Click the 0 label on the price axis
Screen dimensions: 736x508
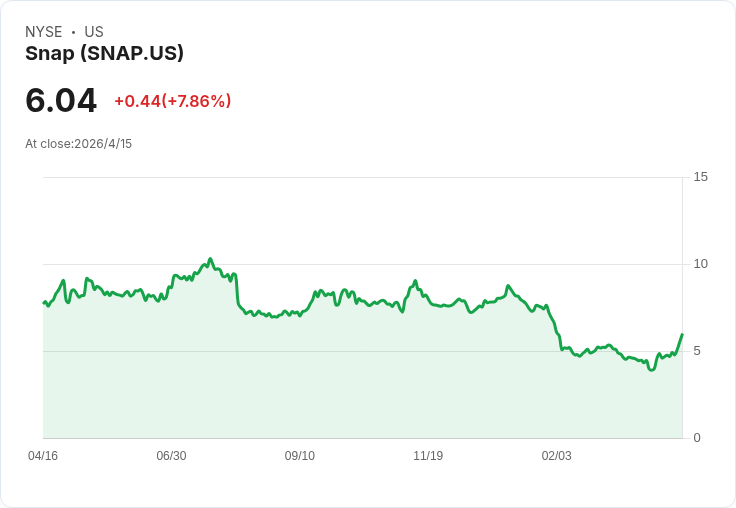(697, 438)
